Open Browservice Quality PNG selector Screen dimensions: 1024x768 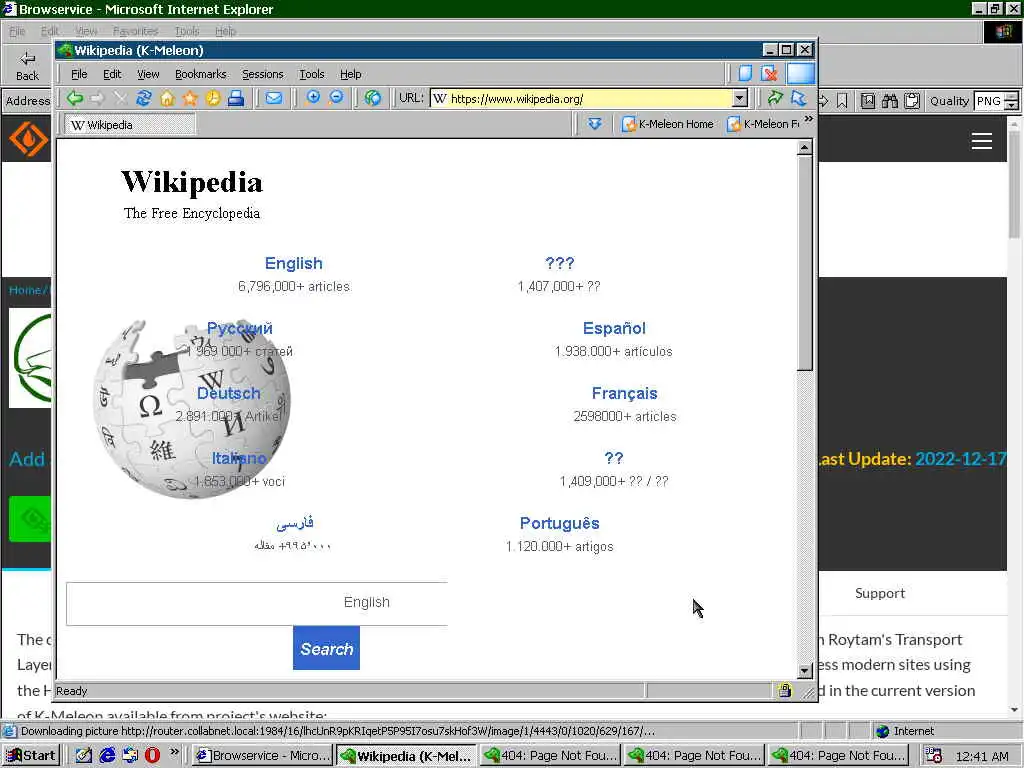(x=996, y=101)
